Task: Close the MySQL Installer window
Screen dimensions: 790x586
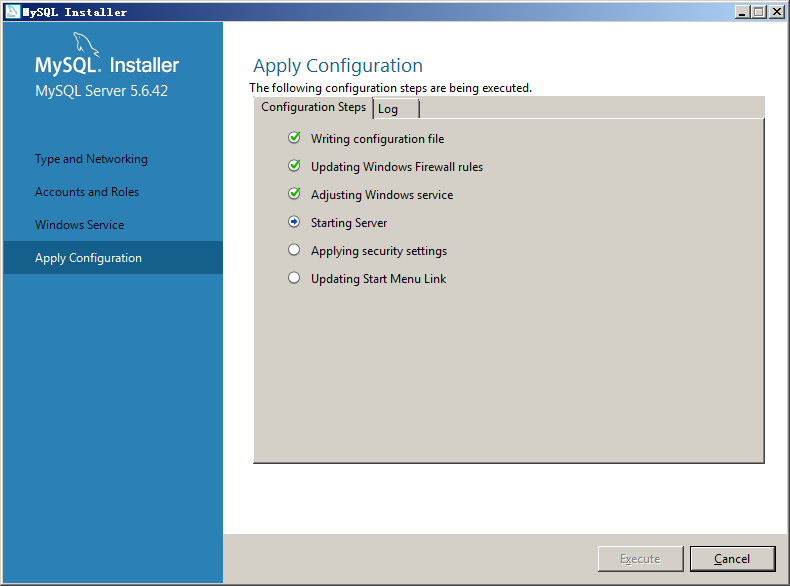Action: coord(777,12)
